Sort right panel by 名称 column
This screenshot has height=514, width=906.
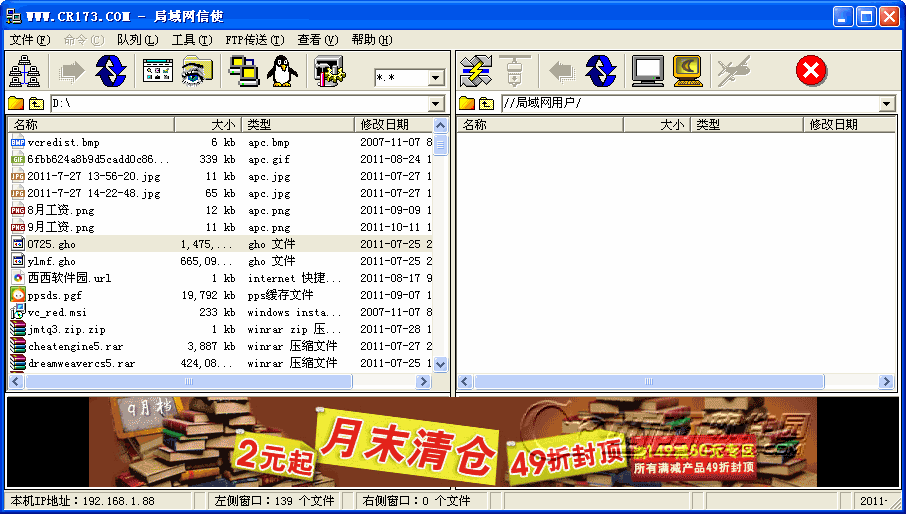540,124
